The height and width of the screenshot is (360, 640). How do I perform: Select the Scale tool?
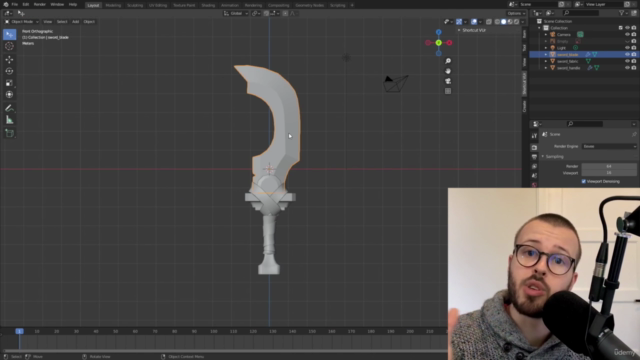tap(9, 83)
